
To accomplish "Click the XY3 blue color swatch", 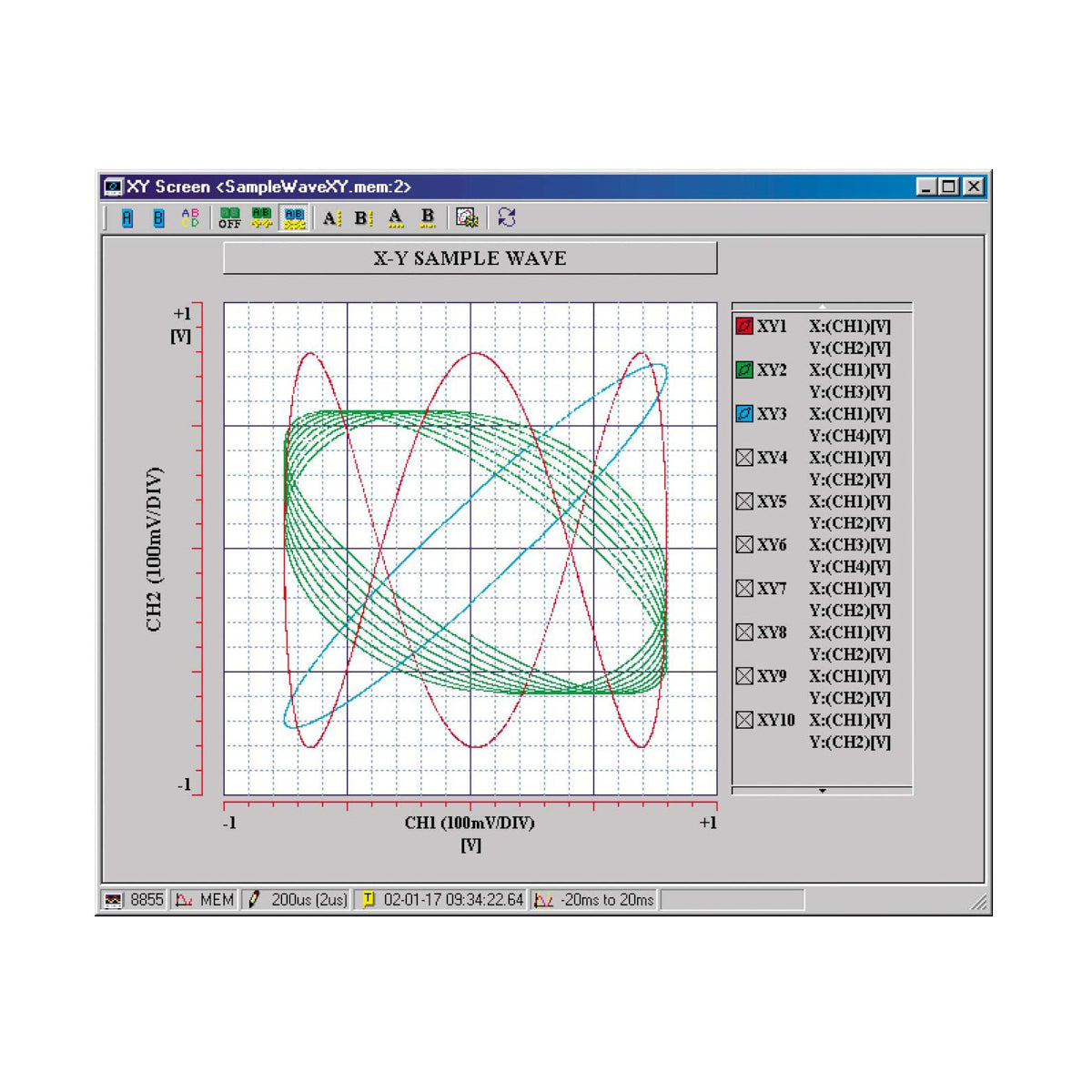I will pyautogui.click(x=744, y=413).
